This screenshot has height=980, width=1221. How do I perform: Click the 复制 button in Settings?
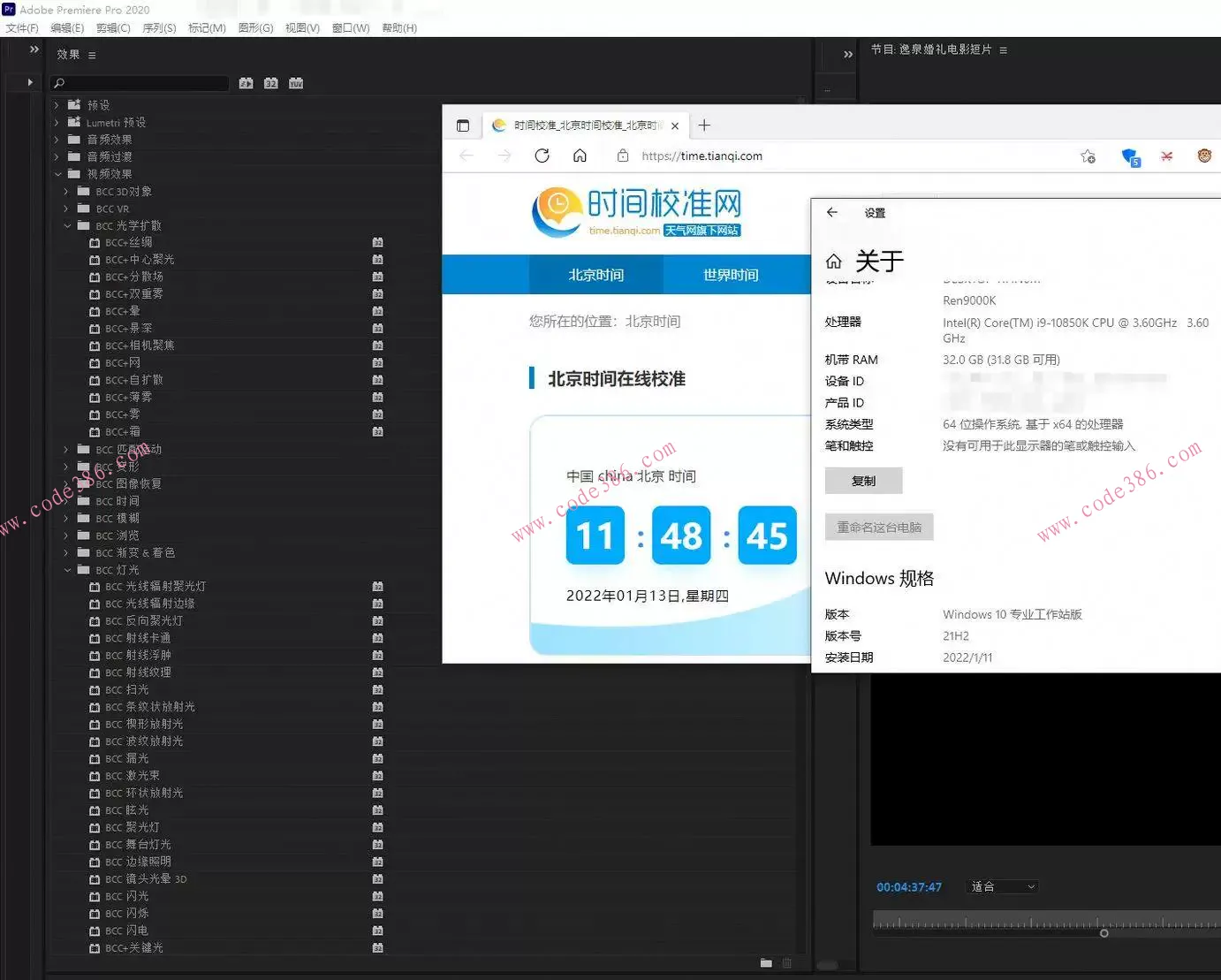(863, 481)
